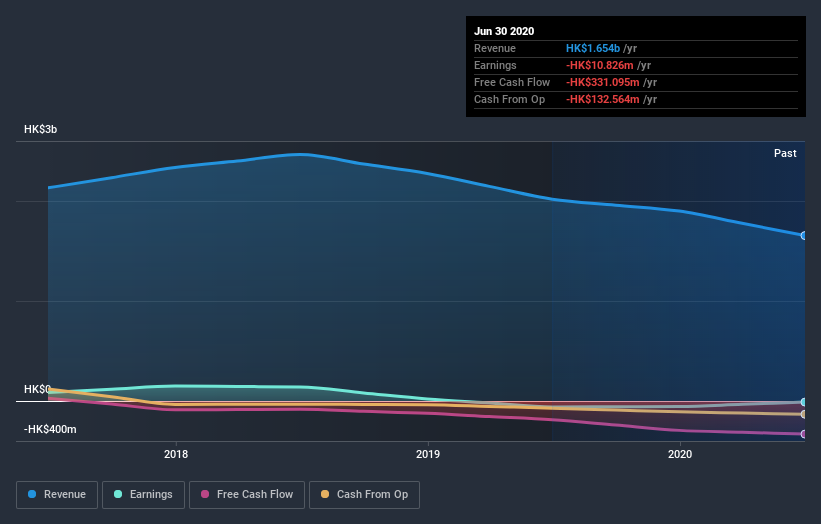Click the Earnings endpoint marker on the teal line

click(x=804, y=402)
